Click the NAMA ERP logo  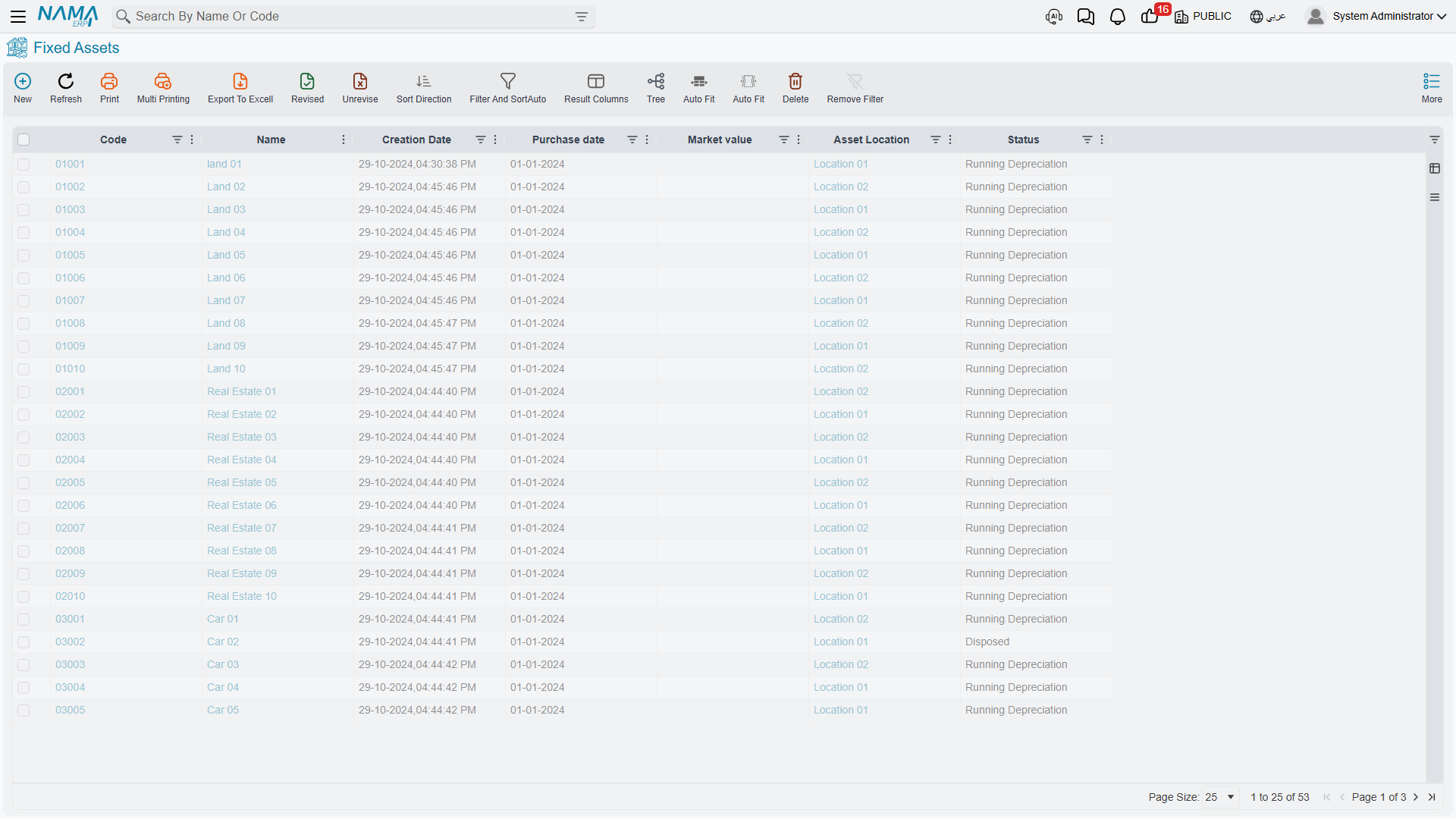68,16
